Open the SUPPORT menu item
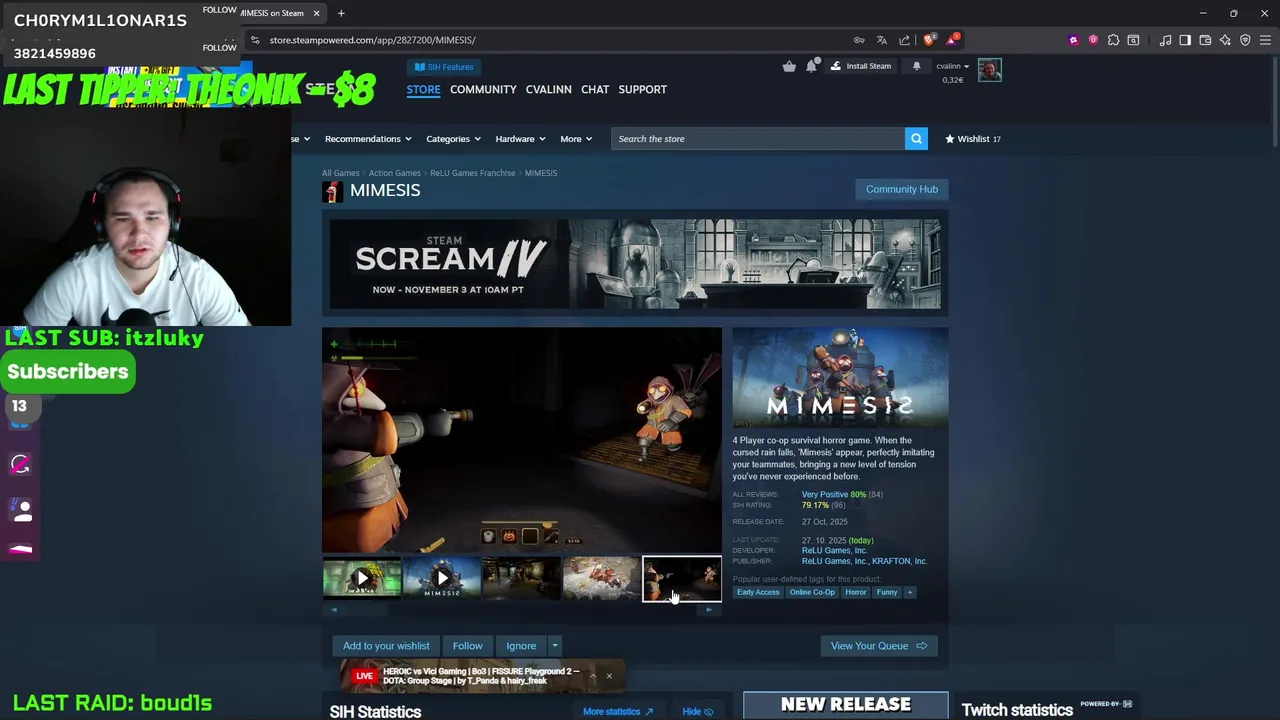This screenshot has width=1280, height=720. pos(642,89)
